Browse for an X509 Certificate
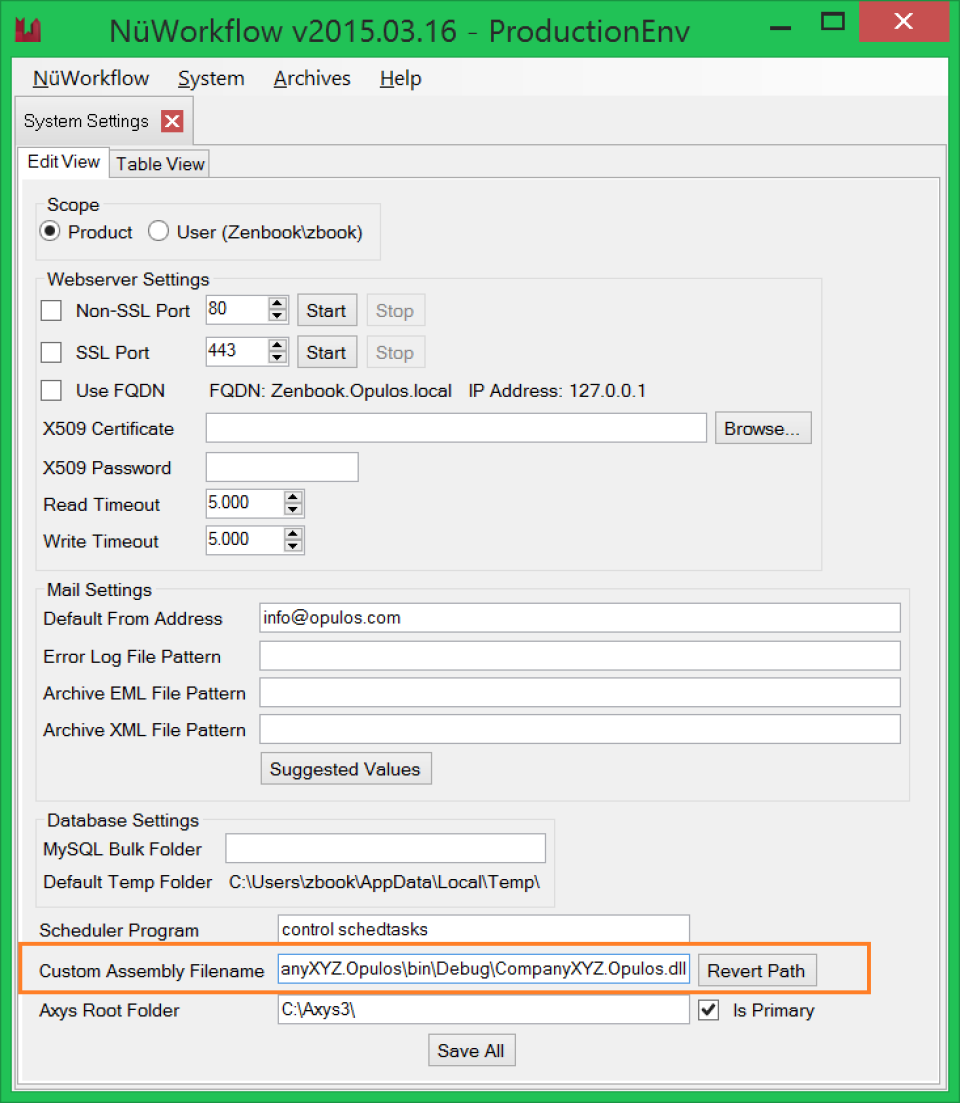 (762, 428)
